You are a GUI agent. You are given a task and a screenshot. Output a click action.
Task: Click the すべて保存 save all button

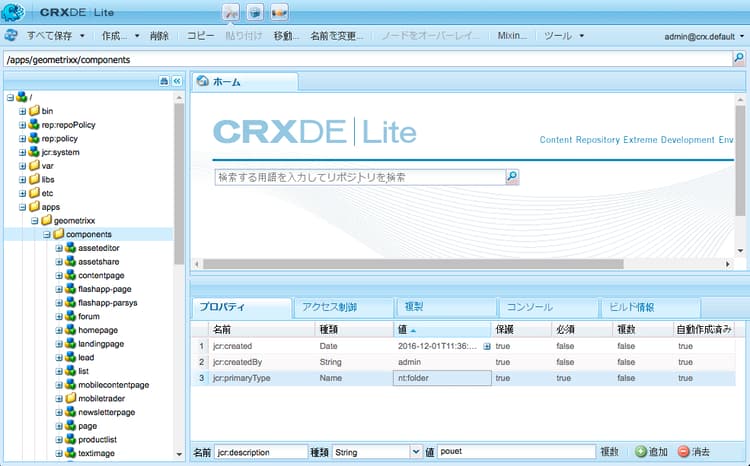point(49,36)
